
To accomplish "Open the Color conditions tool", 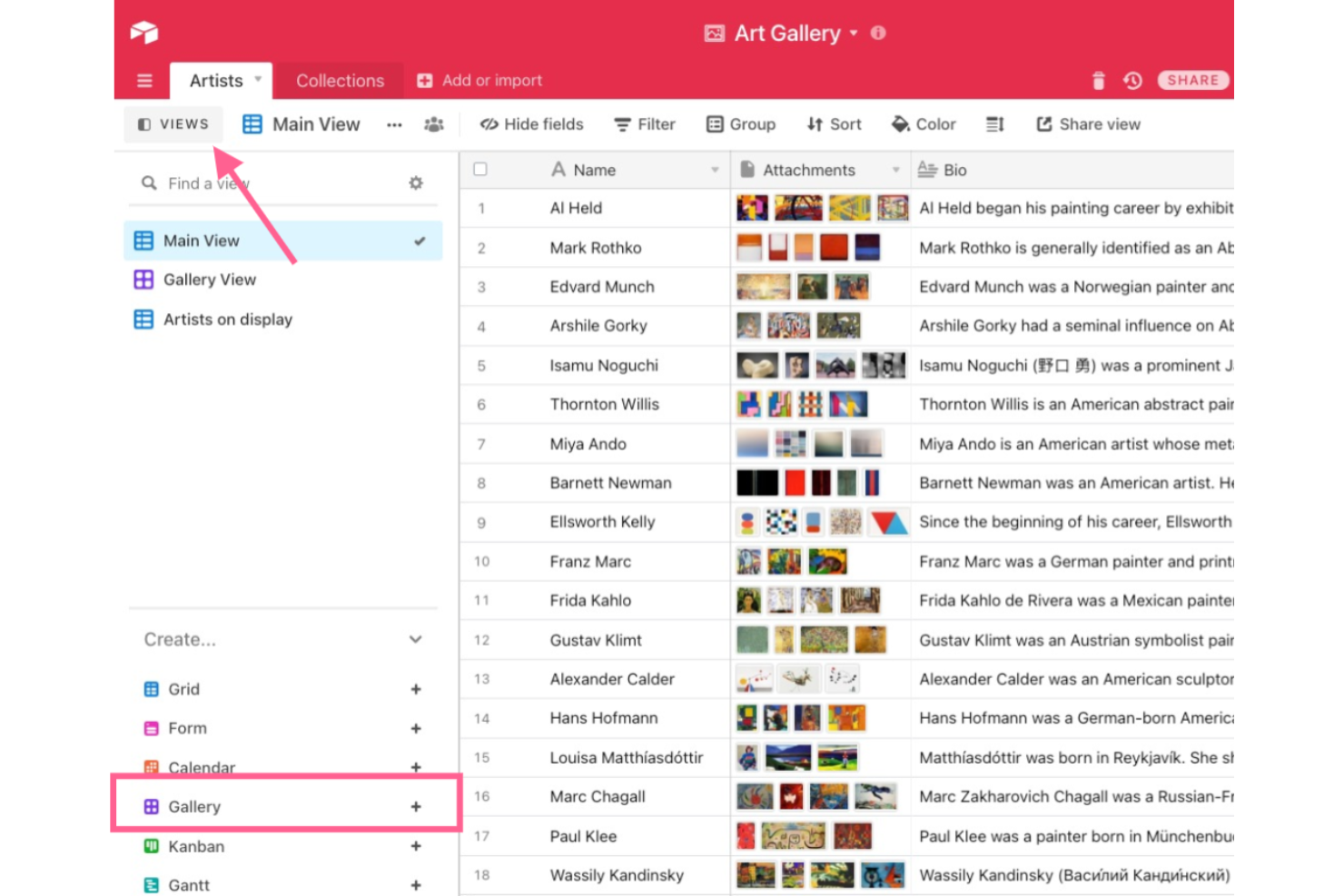I will [x=923, y=124].
